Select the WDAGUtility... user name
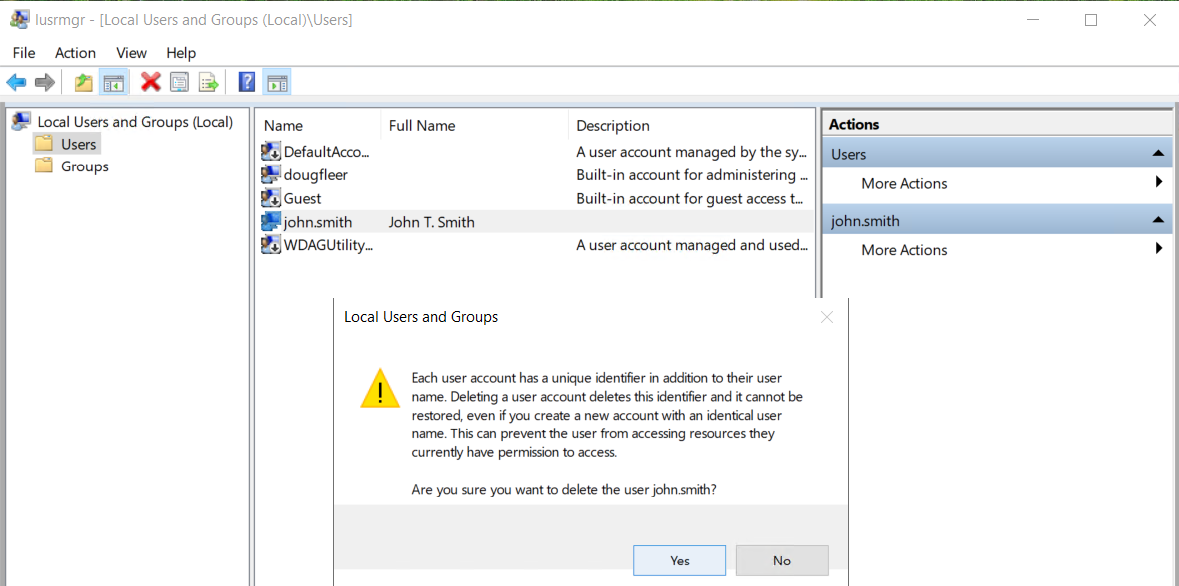 click(x=329, y=245)
